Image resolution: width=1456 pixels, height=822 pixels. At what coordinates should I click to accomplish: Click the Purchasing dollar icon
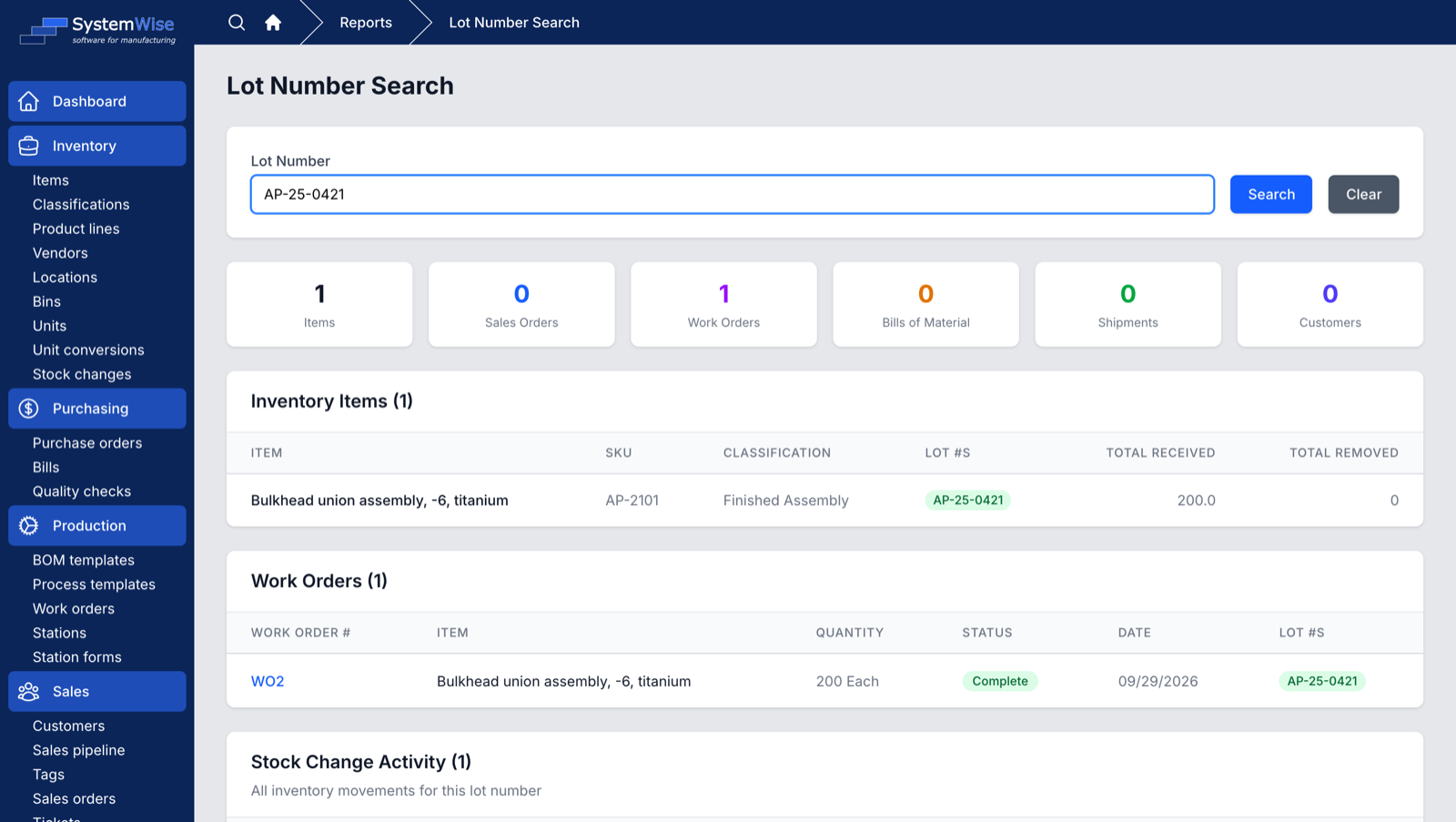tap(29, 409)
